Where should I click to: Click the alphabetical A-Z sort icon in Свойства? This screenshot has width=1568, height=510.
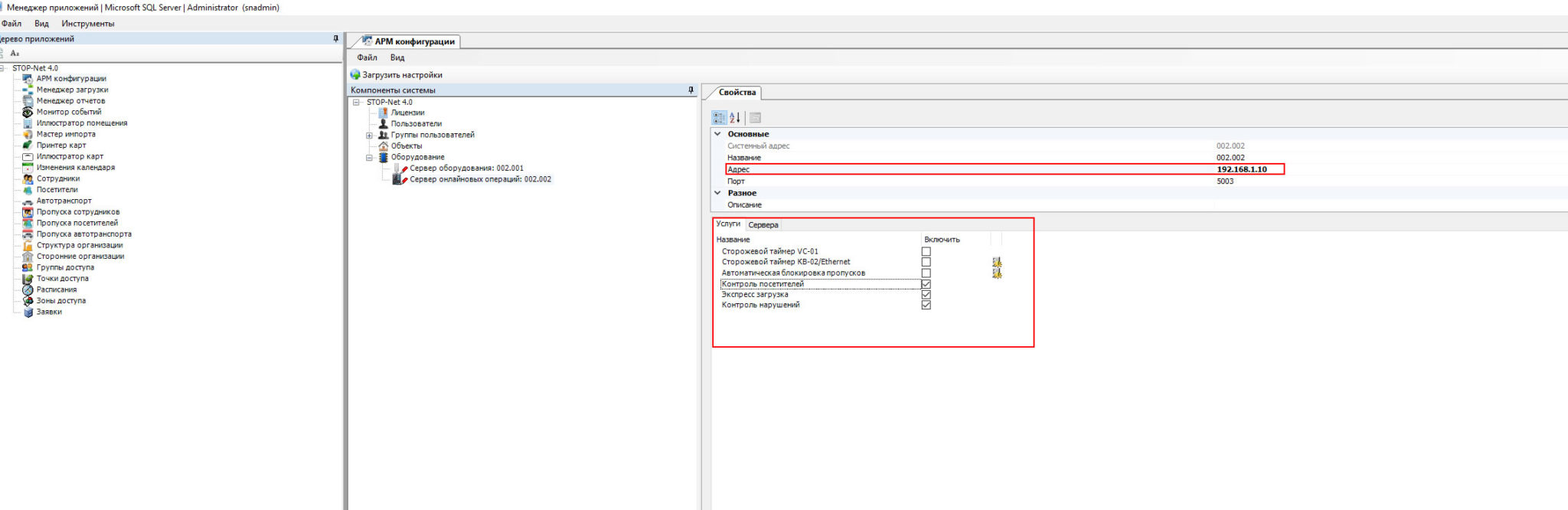point(735,118)
